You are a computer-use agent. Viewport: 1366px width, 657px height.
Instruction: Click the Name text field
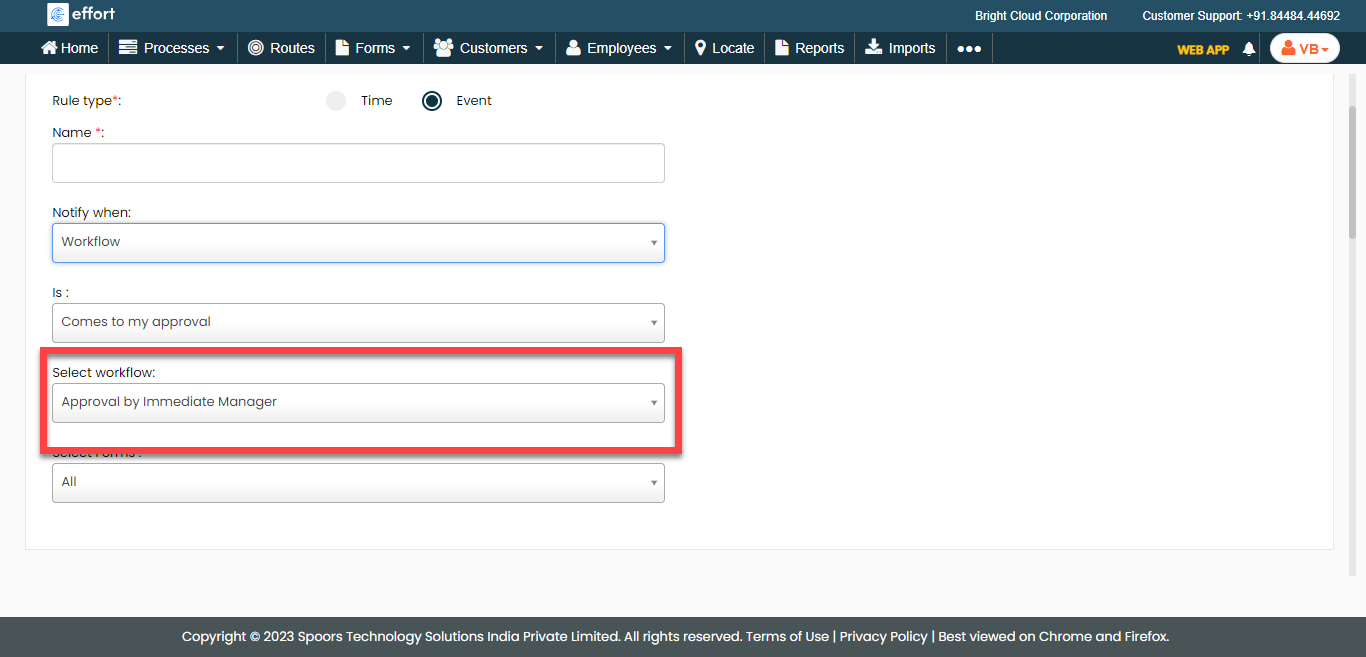(358, 163)
